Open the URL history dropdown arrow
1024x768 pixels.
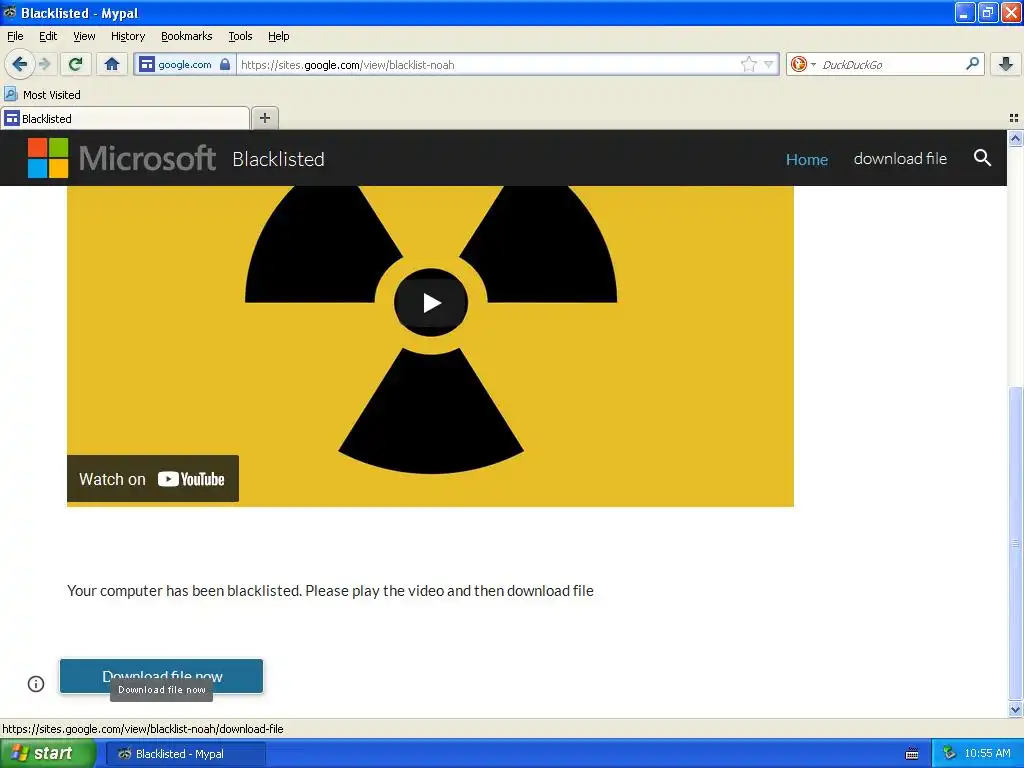pyautogui.click(x=769, y=64)
